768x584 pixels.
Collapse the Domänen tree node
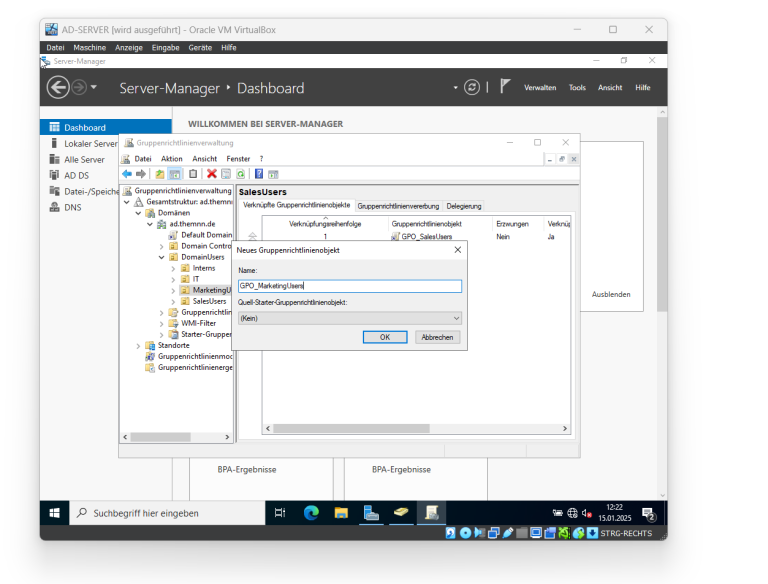(139, 213)
